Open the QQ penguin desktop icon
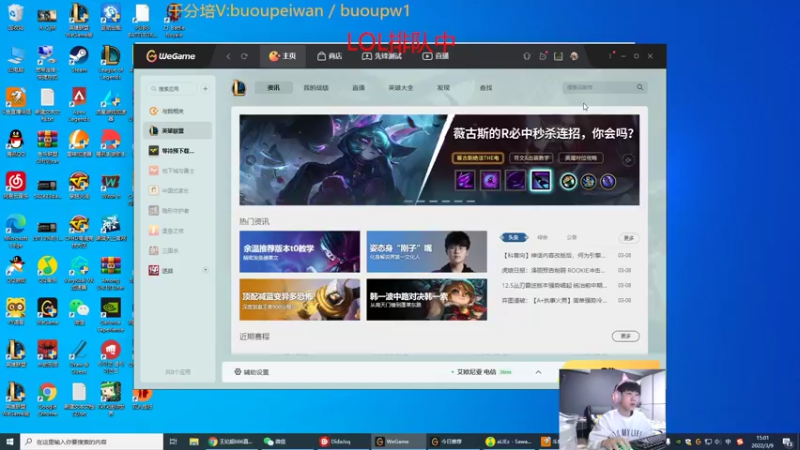Screen dimensions: 800x450 click(16, 143)
